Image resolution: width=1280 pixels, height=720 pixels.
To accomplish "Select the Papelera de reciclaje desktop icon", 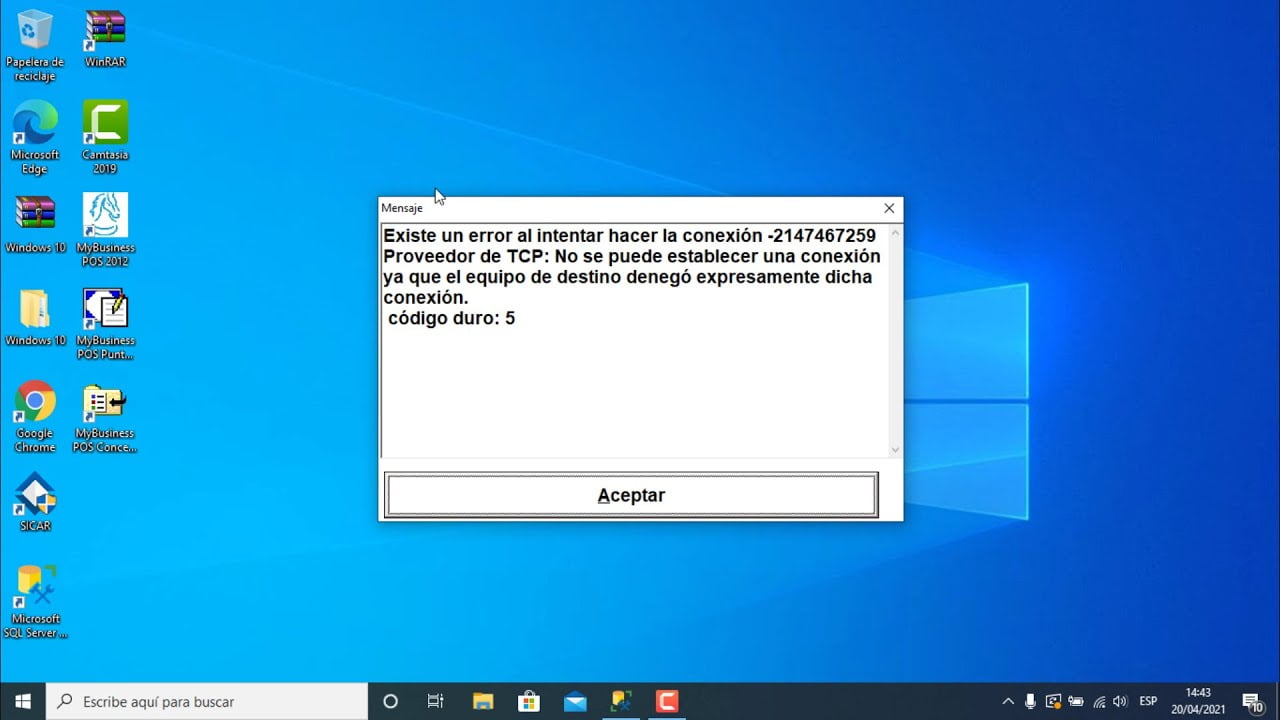I will click(x=35, y=46).
